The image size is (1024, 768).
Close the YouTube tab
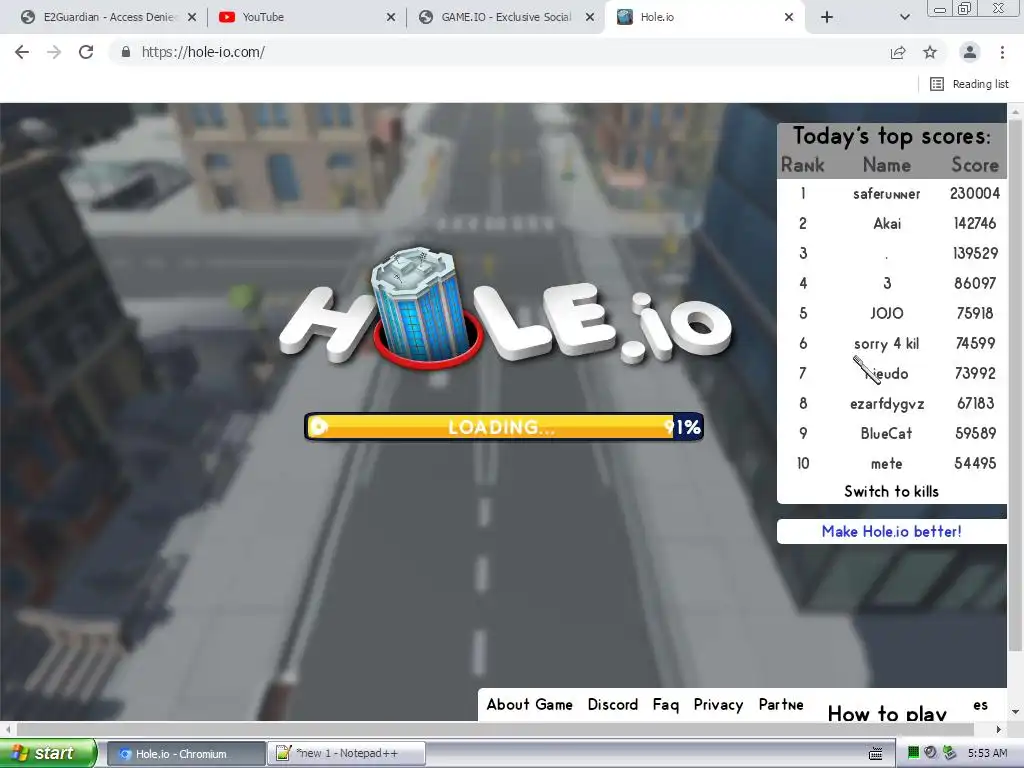(391, 17)
